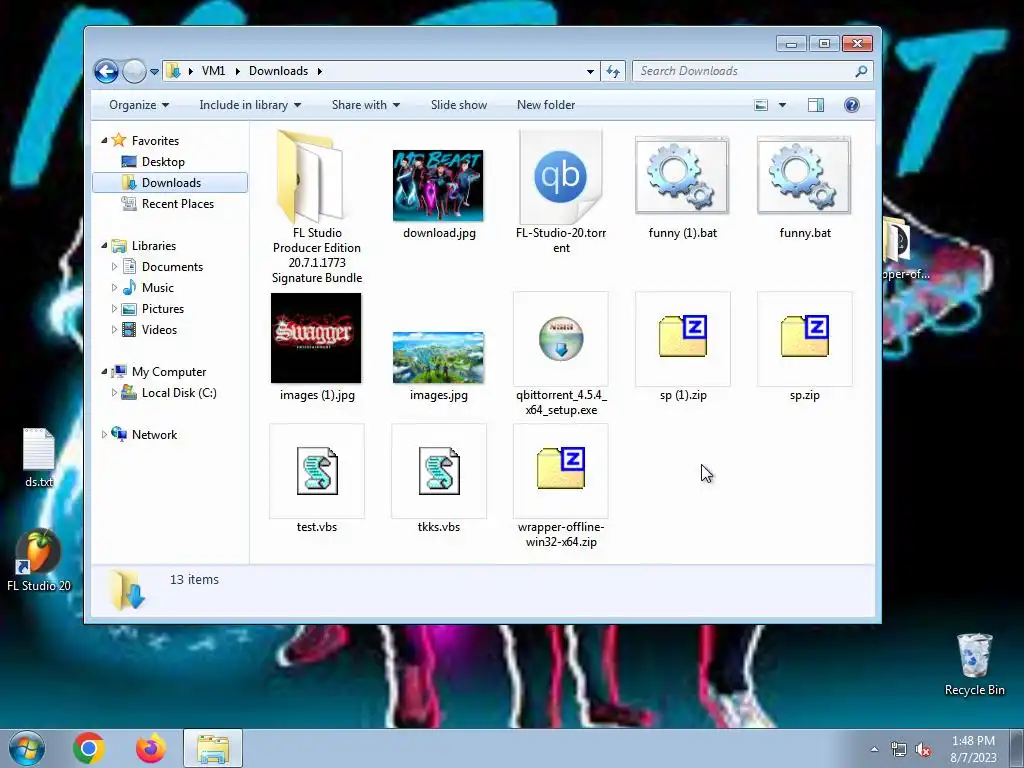1024x768 pixels.
Task: Select the wrapper-offline-win32-x64.zip icon
Action: [x=560, y=468]
